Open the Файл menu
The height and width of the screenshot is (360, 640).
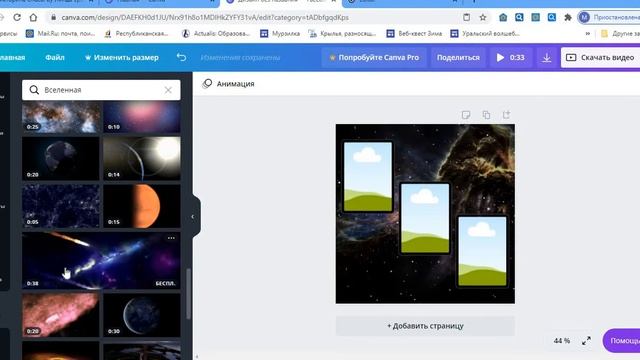click(x=55, y=58)
